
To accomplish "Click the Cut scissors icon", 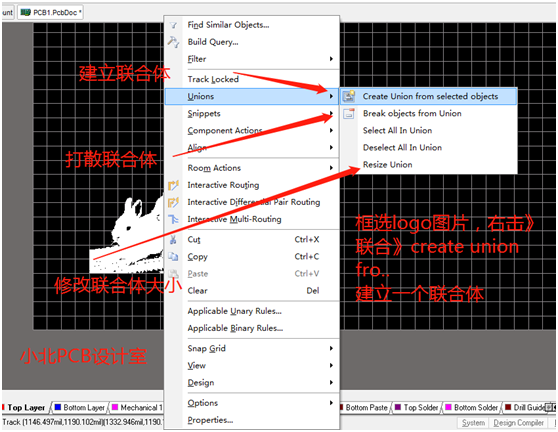I will 173,239.
